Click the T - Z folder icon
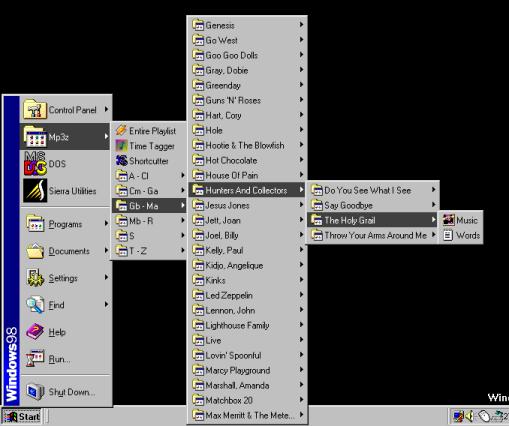The image size is (509, 426). coord(121,250)
